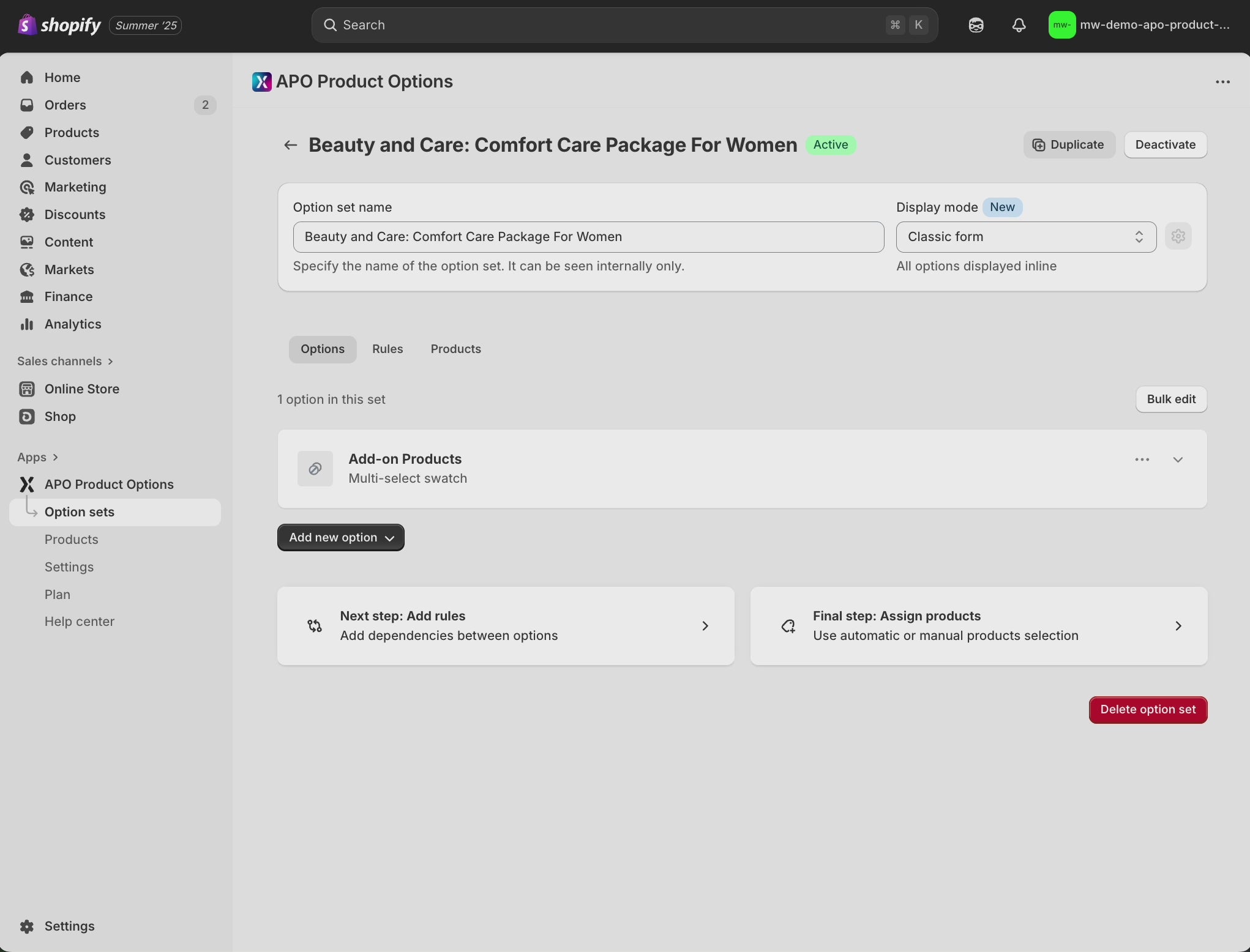Open notifications bell
The width and height of the screenshot is (1250, 952).
coord(1019,25)
